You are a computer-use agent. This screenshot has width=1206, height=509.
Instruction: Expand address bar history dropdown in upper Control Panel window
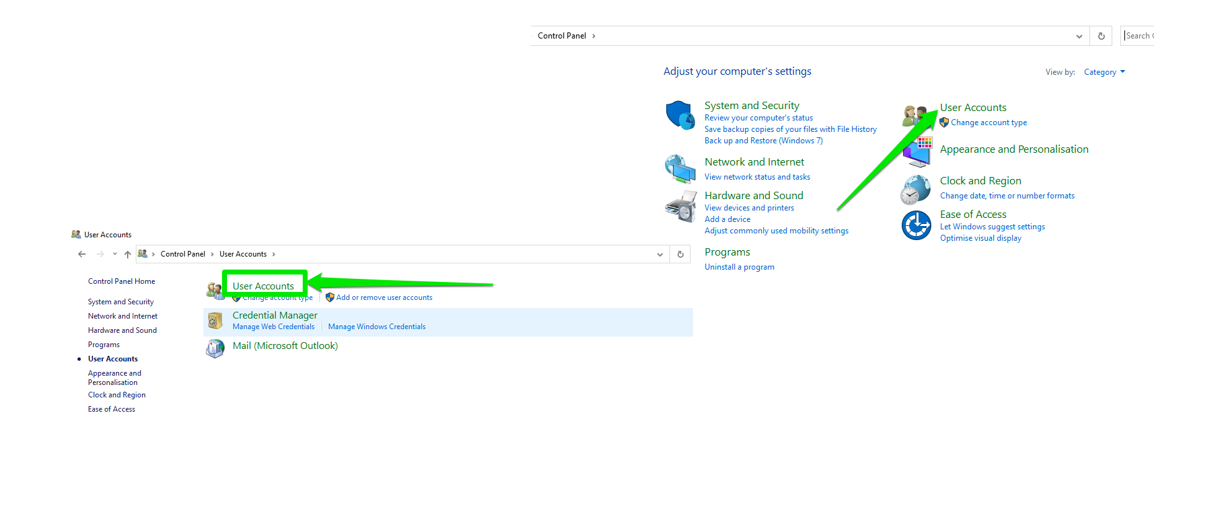coord(1079,36)
